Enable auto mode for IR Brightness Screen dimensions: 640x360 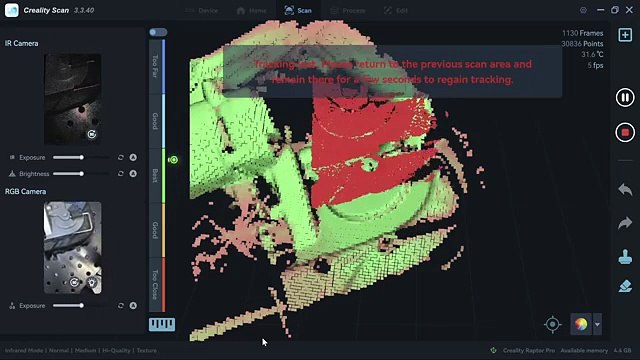coord(133,174)
